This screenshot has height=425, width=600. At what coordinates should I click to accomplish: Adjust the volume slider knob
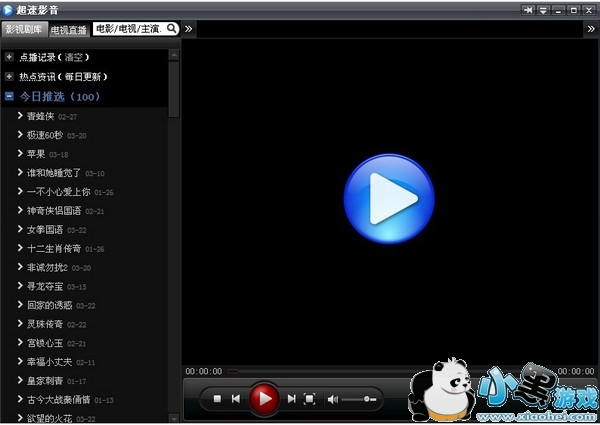click(x=367, y=399)
